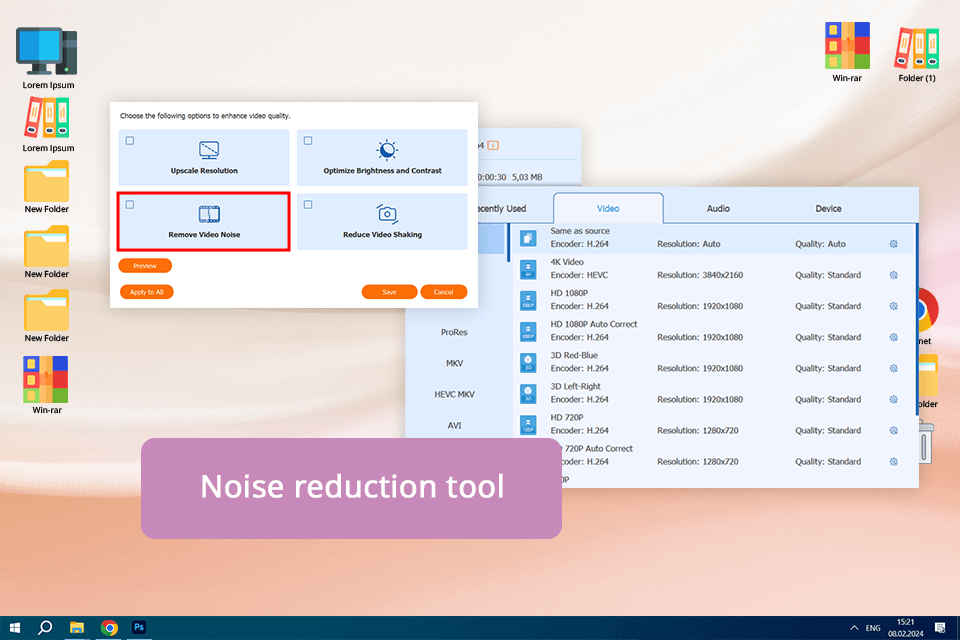Check the Remove Video Noise checkbox

130,205
